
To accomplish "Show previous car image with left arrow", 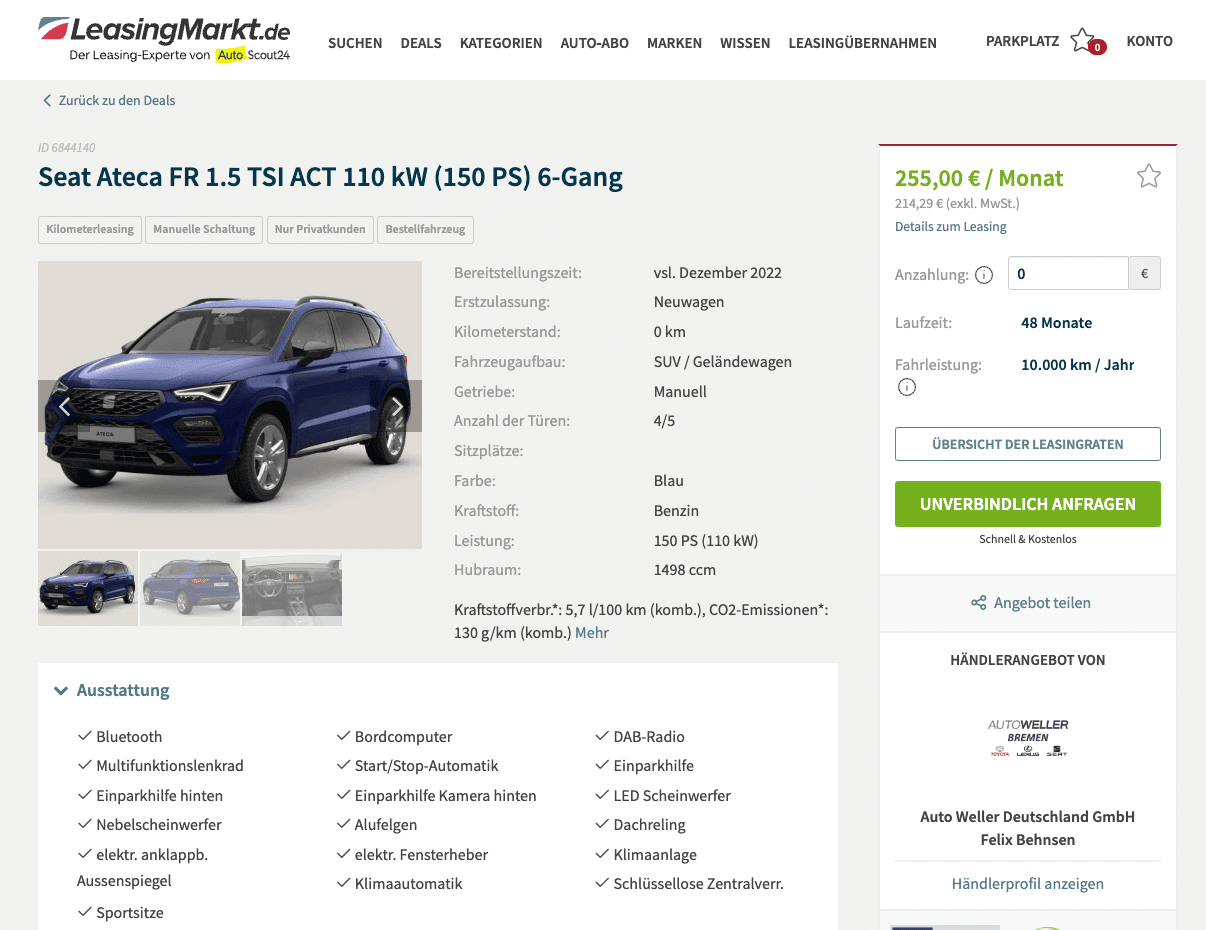I will [64, 406].
